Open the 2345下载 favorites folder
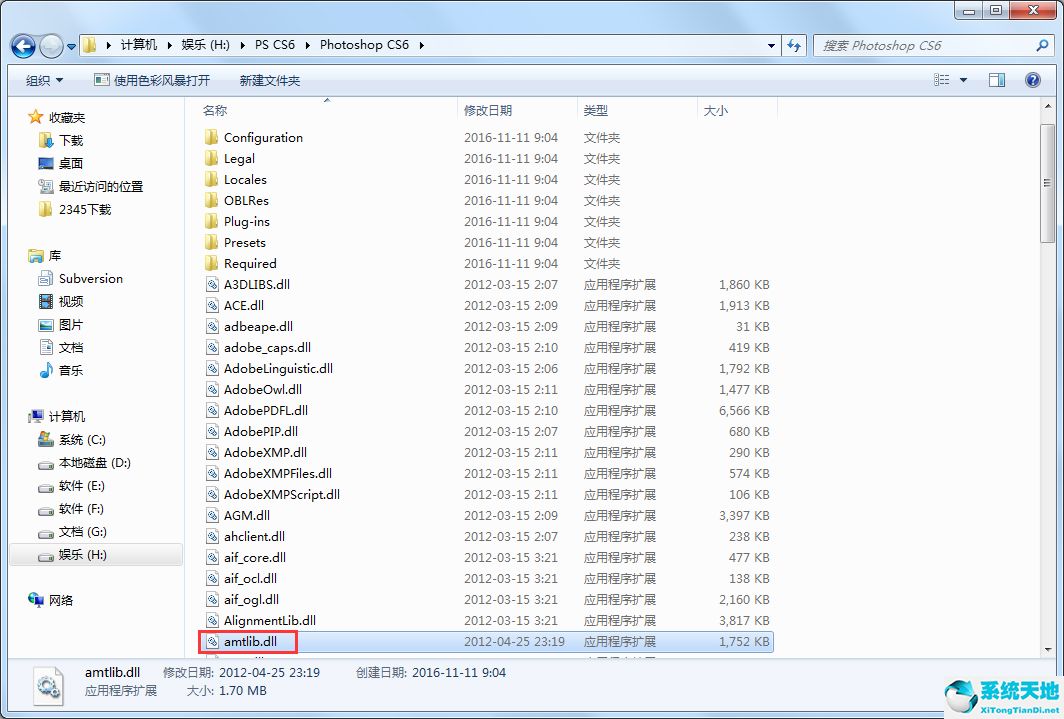Image resolution: width=1064 pixels, height=719 pixels. coord(85,210)
